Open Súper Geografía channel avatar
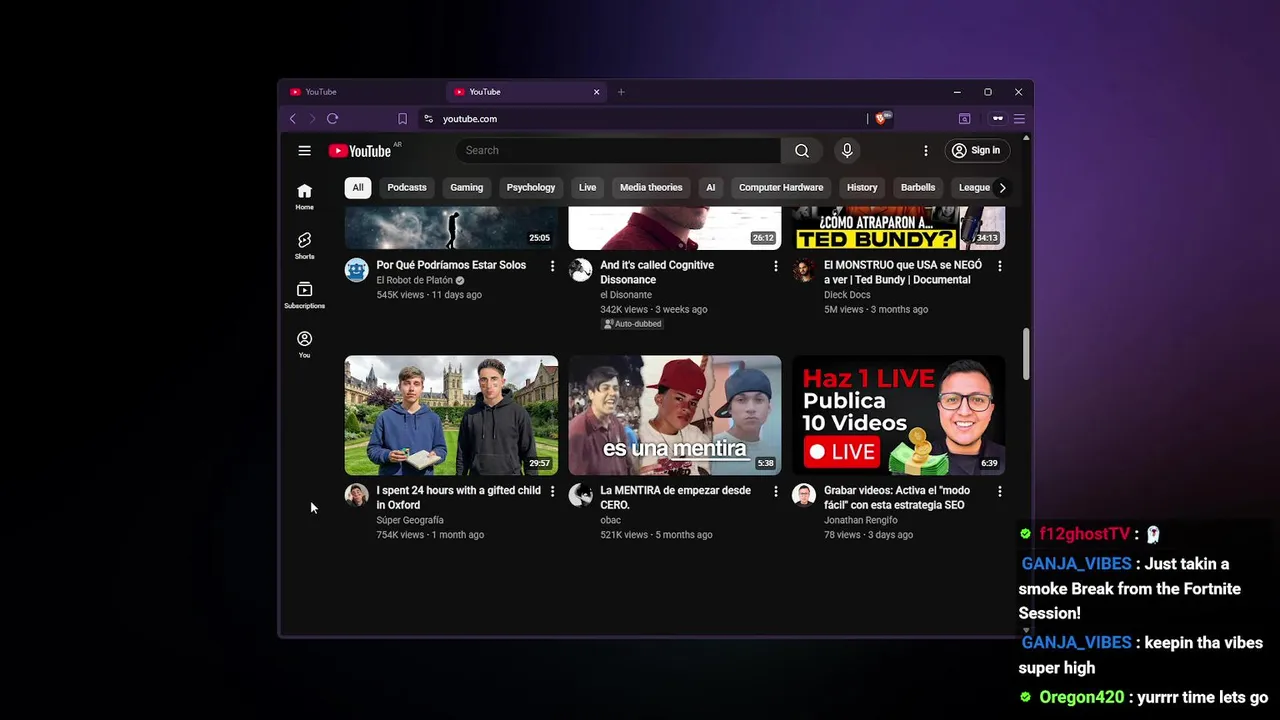Viewport: 1280px width, 720px height. click(357, 495)
